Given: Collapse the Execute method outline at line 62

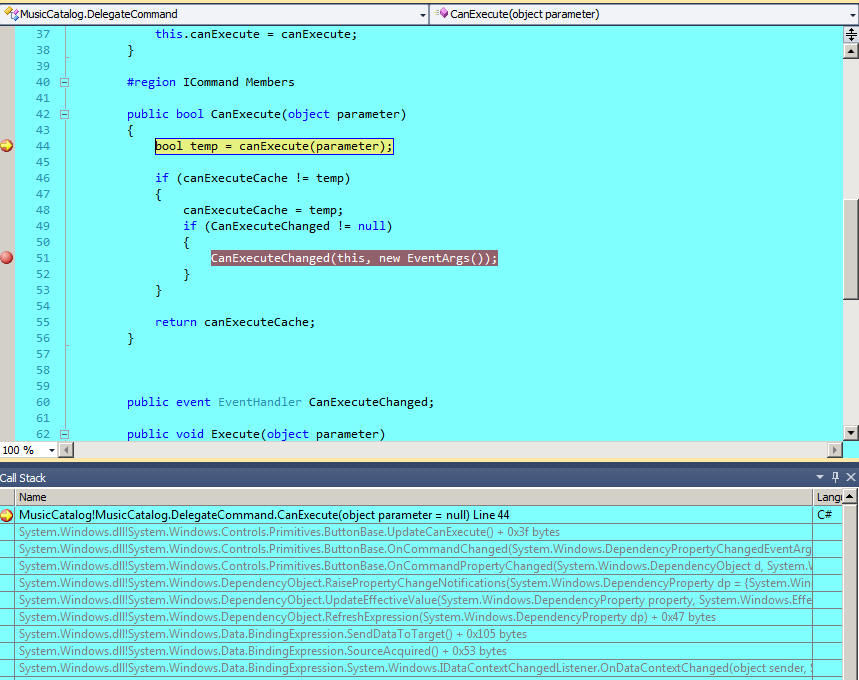Looking at the screenshot, I should 64,434.
